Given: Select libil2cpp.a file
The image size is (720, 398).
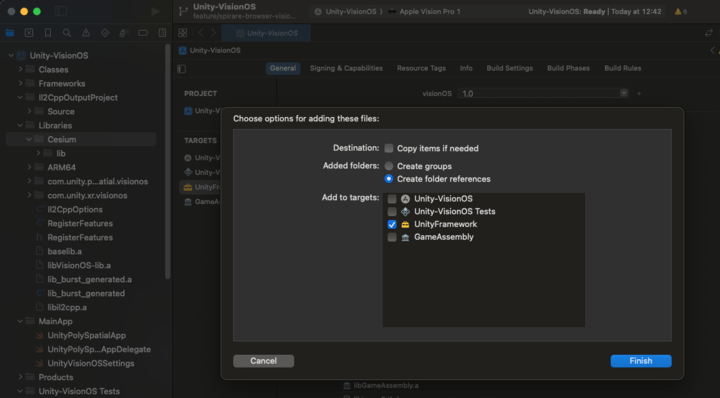Looking at the screenshot, I should click(67, 307).
